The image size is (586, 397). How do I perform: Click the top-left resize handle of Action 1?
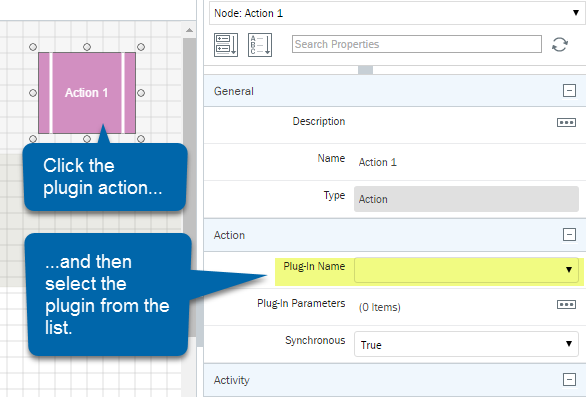click(x=33, y=47)
